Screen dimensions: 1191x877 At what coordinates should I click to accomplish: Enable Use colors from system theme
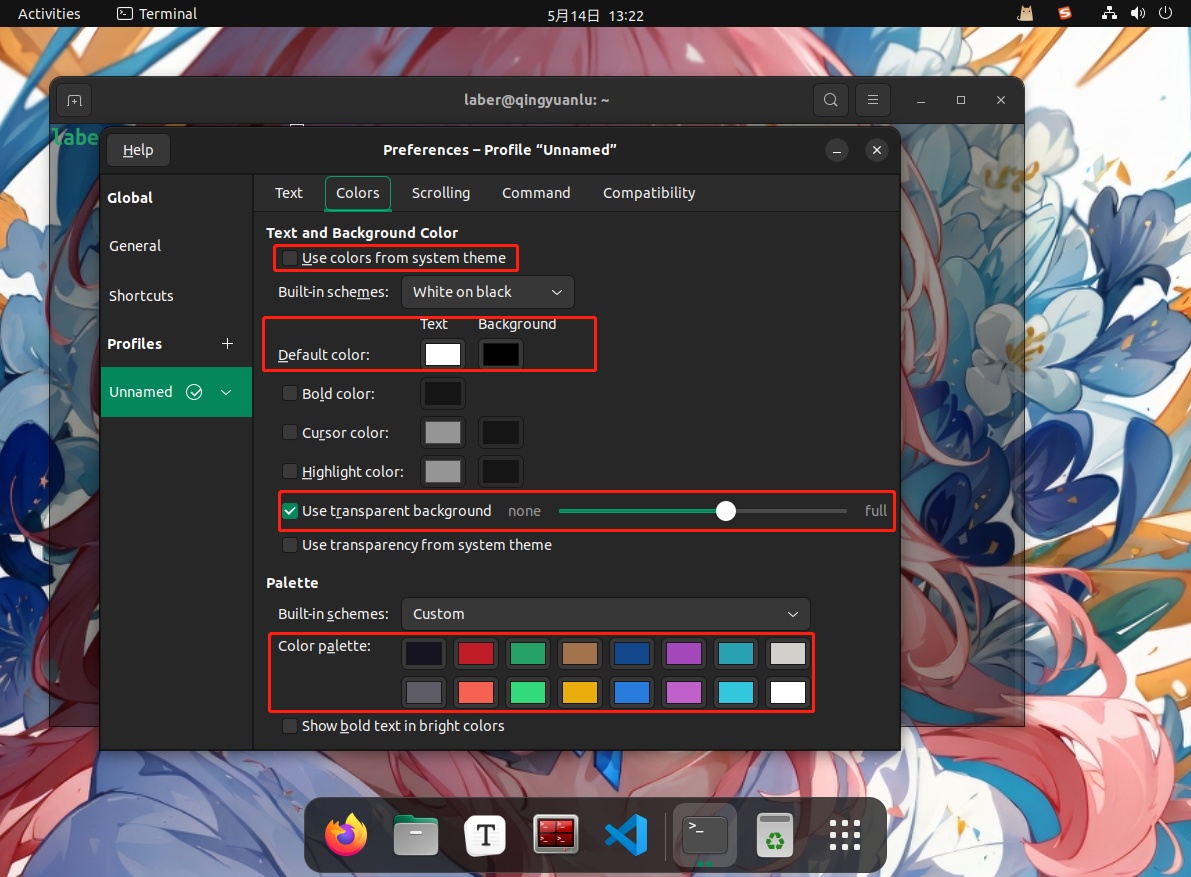[289, 258]
